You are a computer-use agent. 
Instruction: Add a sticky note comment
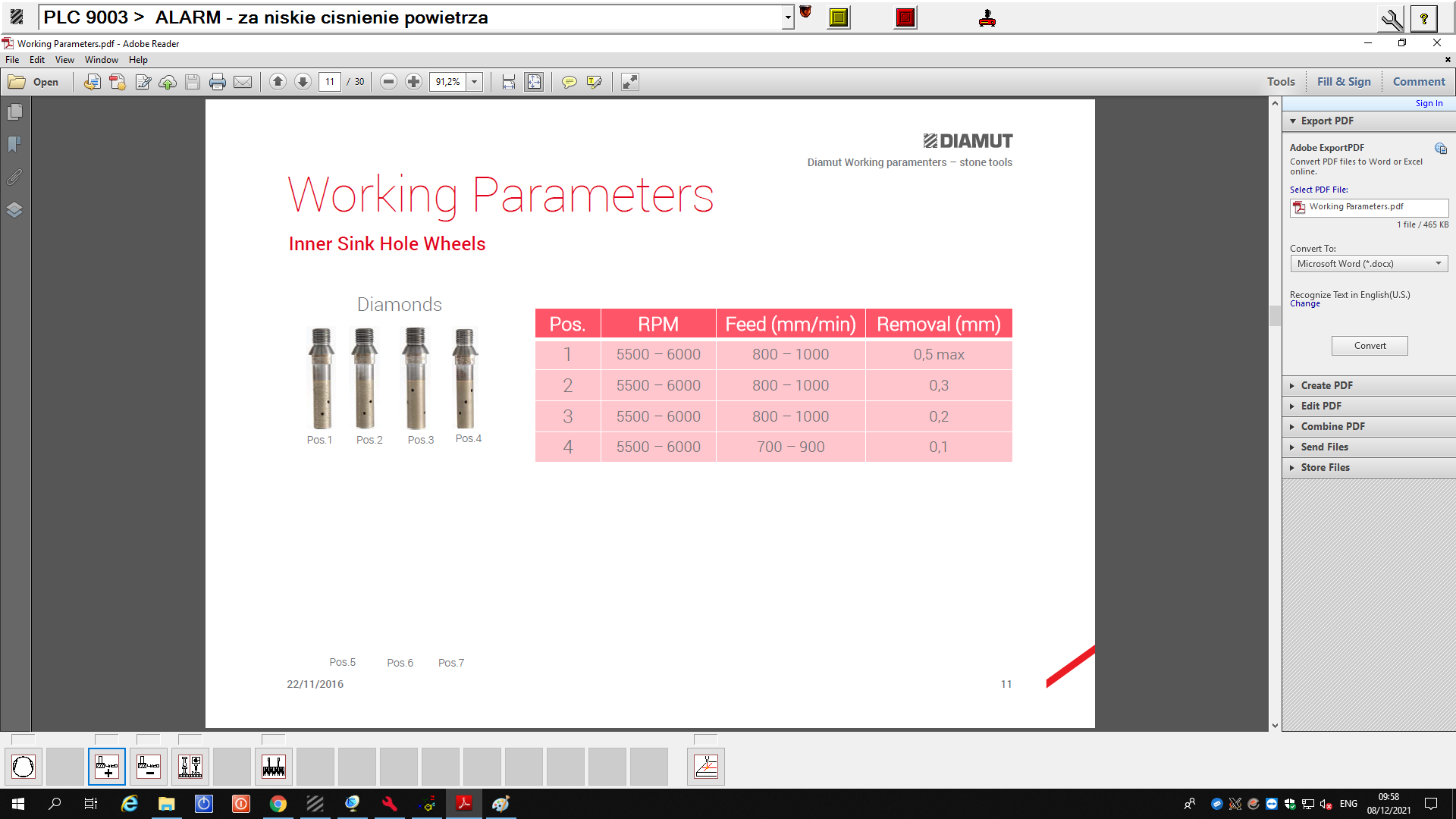pos(569,82)
